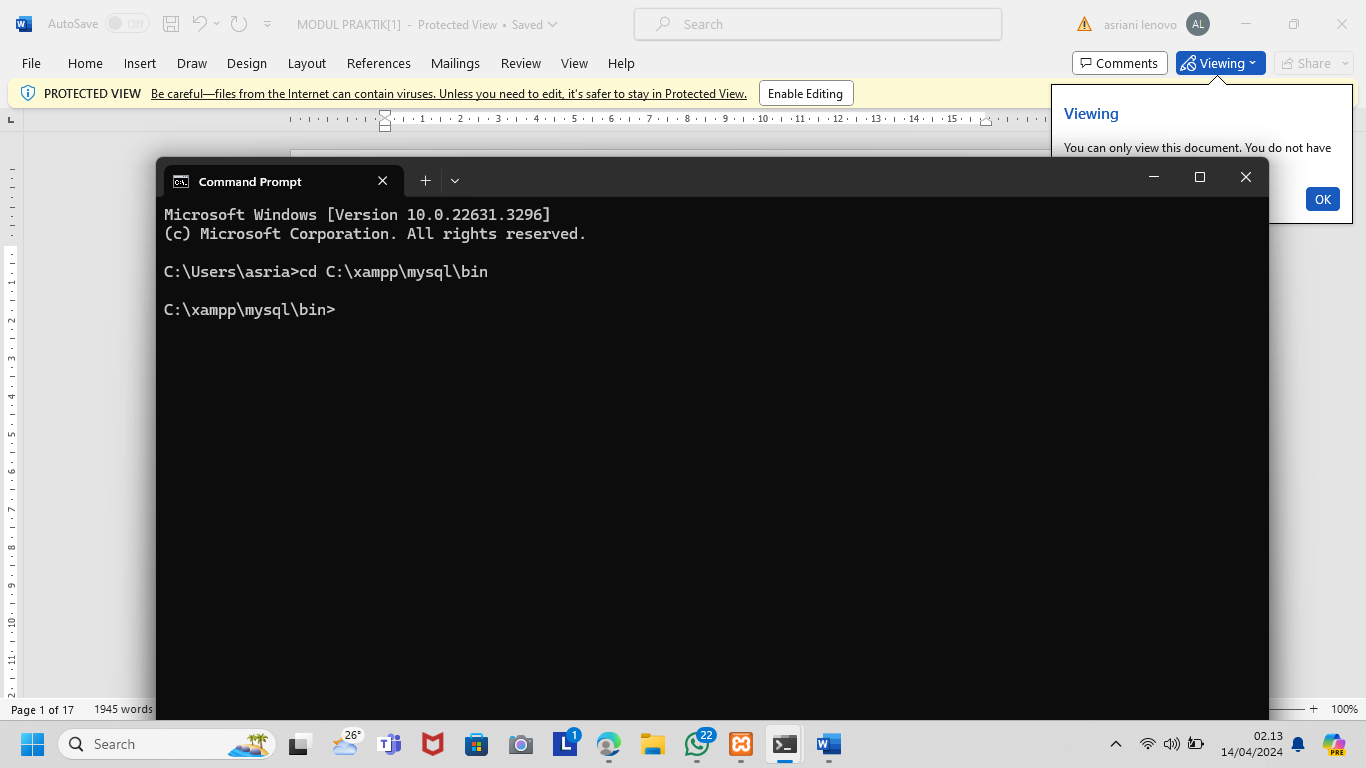This screenshot has width=1366, height=768.
Task: Click the cd C:\xampp\mysql\bin command line
Action: pyautogui.click(x=326, y=272)
